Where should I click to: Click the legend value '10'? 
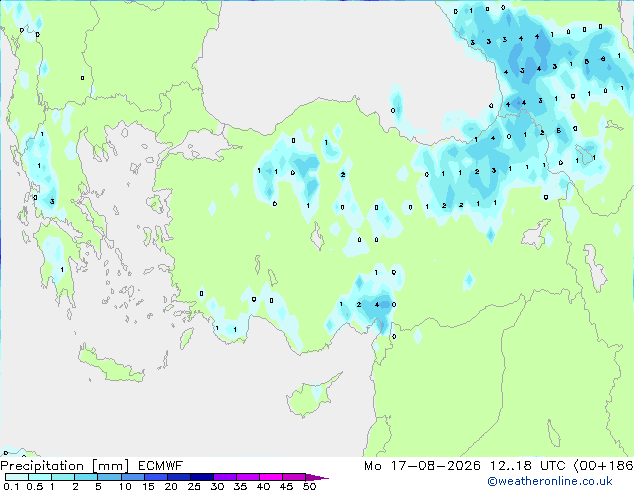pyautogui.click(x=125, y=486)
